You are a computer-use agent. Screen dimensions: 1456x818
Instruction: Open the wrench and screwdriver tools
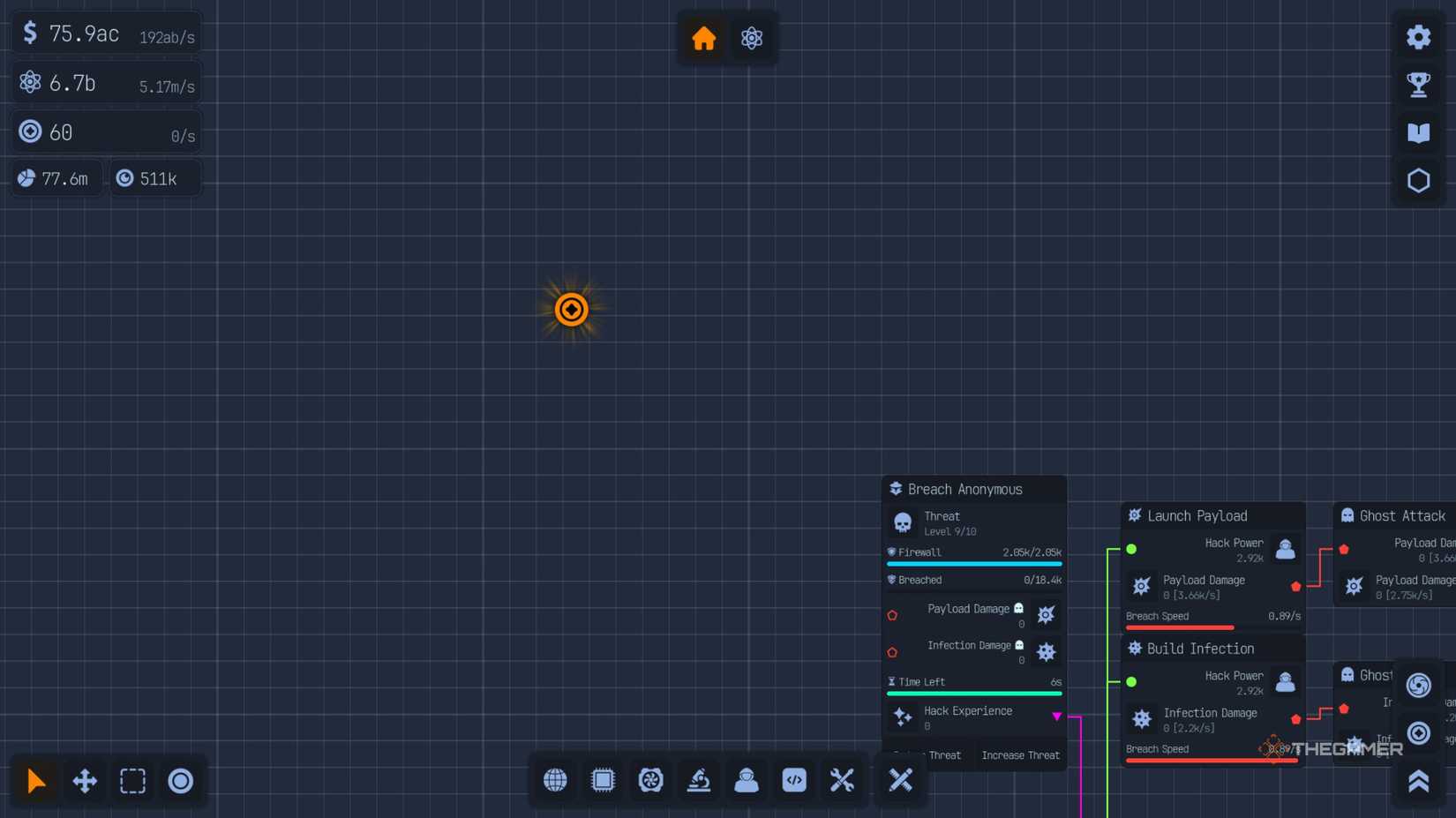pyautogui.click(x=842, y=780)
